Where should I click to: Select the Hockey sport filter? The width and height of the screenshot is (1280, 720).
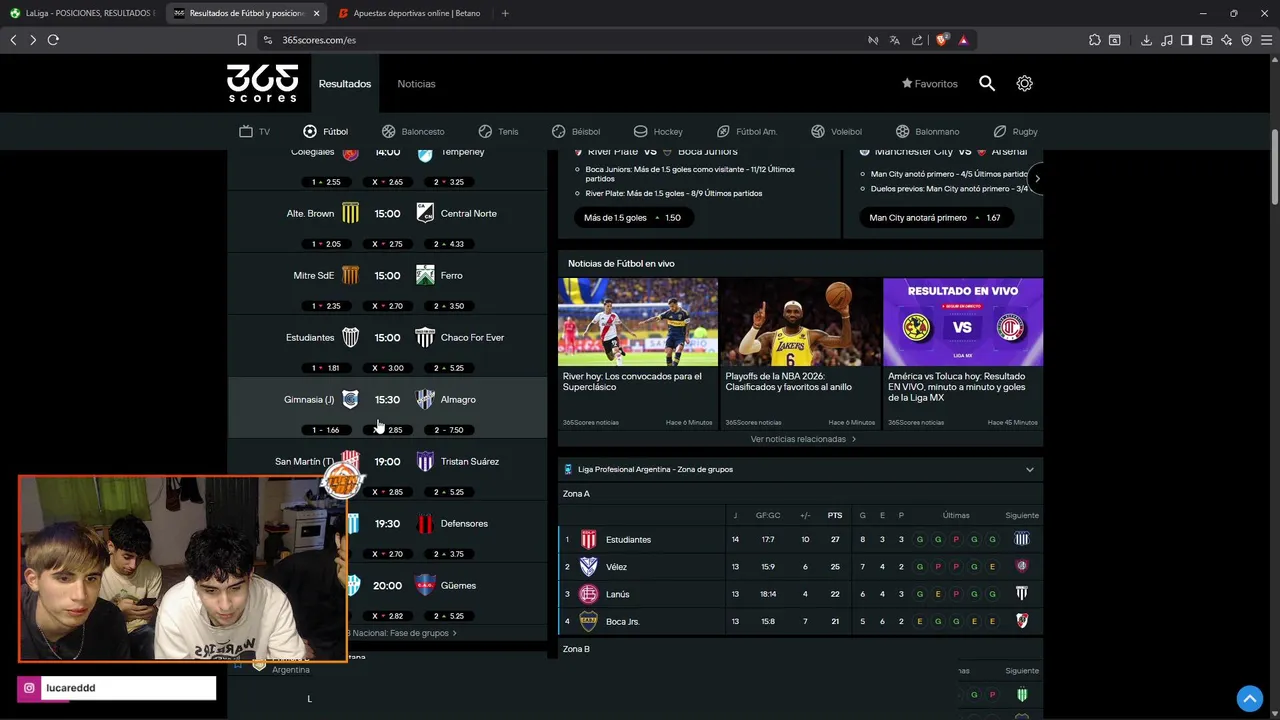pyautogui.click(x=658, y=131)
